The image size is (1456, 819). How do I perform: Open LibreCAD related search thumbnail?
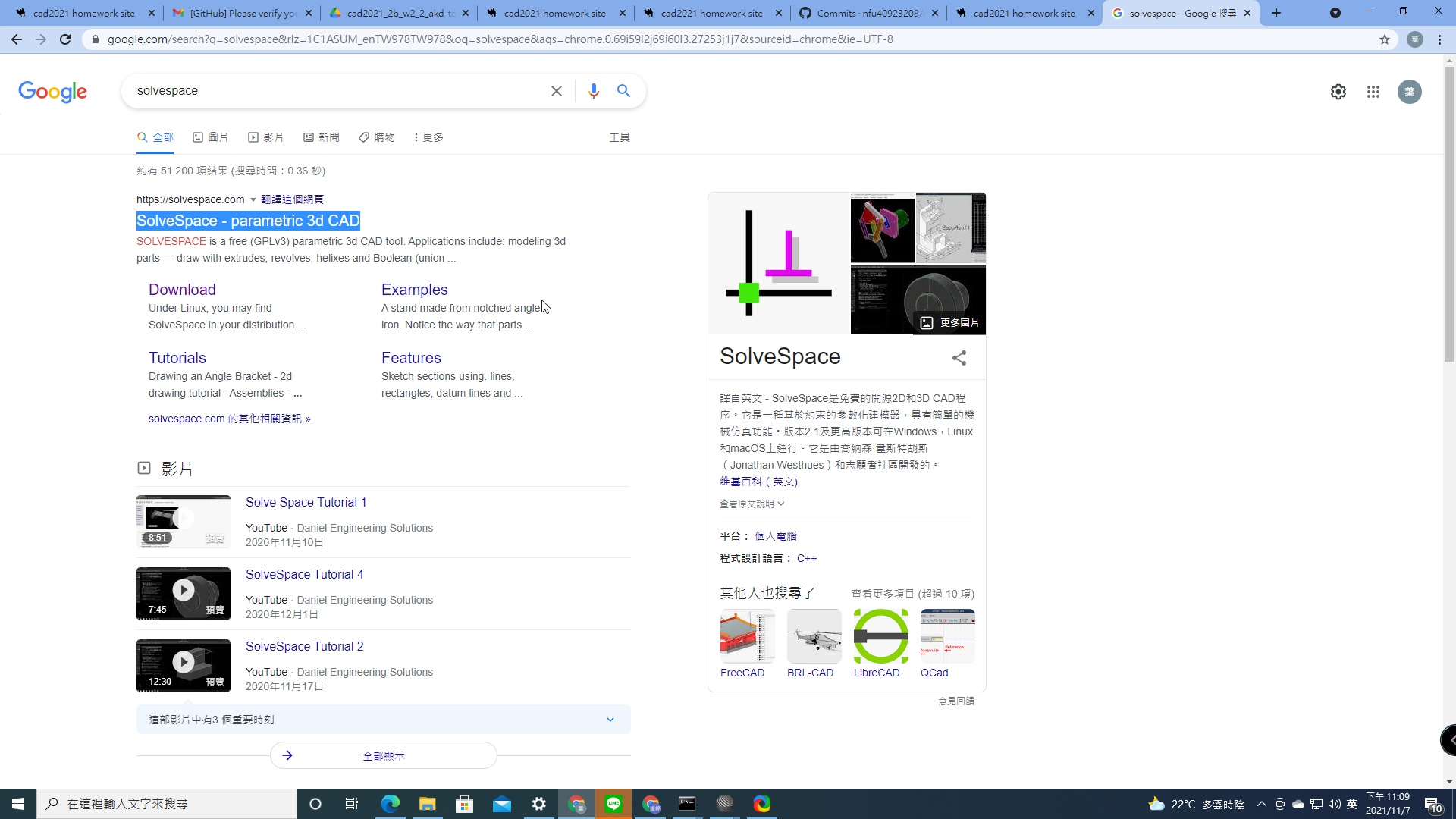(880, 636)
